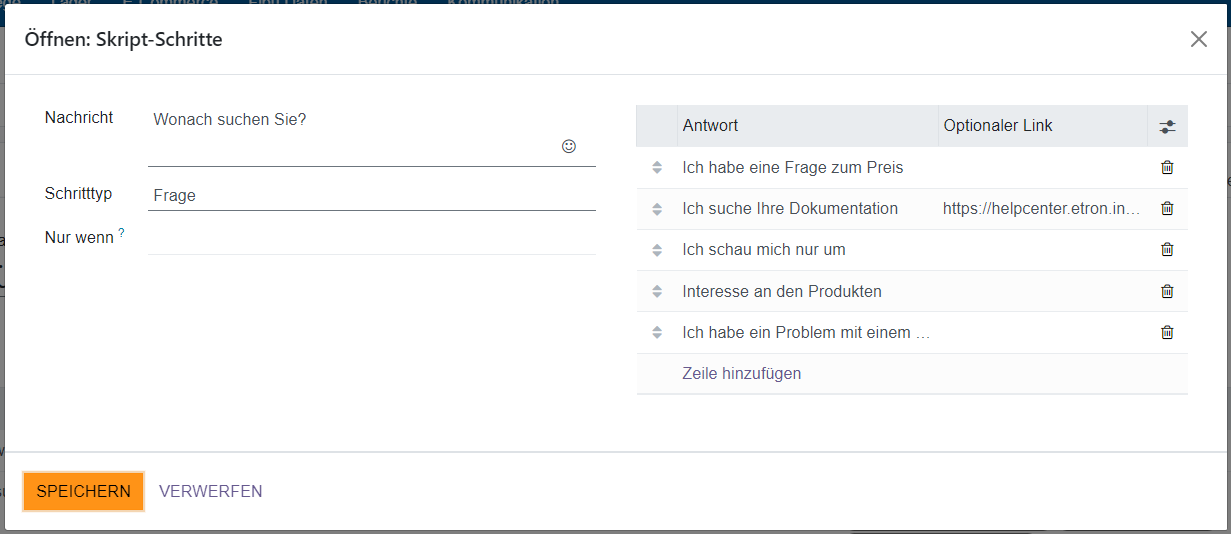
Task: Click drag handle of 'Interesse an den Produkten' row
Action: tap(657, 292)
